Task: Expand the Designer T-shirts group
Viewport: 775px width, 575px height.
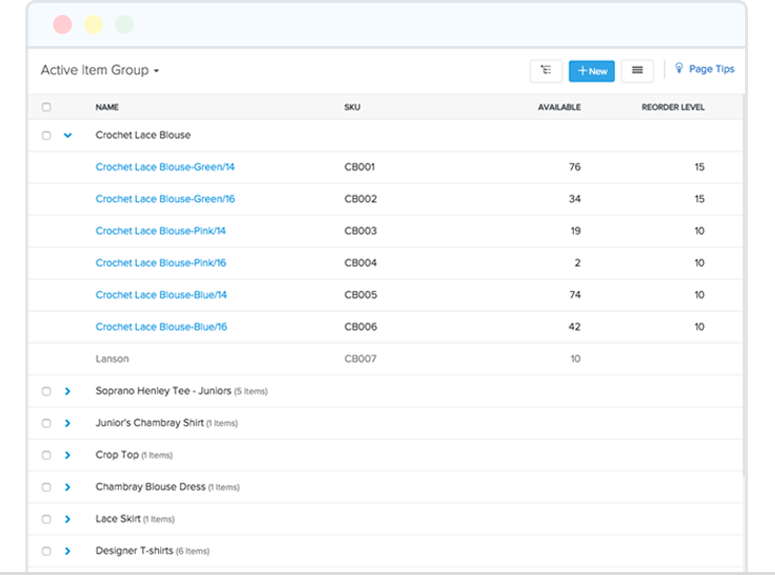Action: coord(68,551)
